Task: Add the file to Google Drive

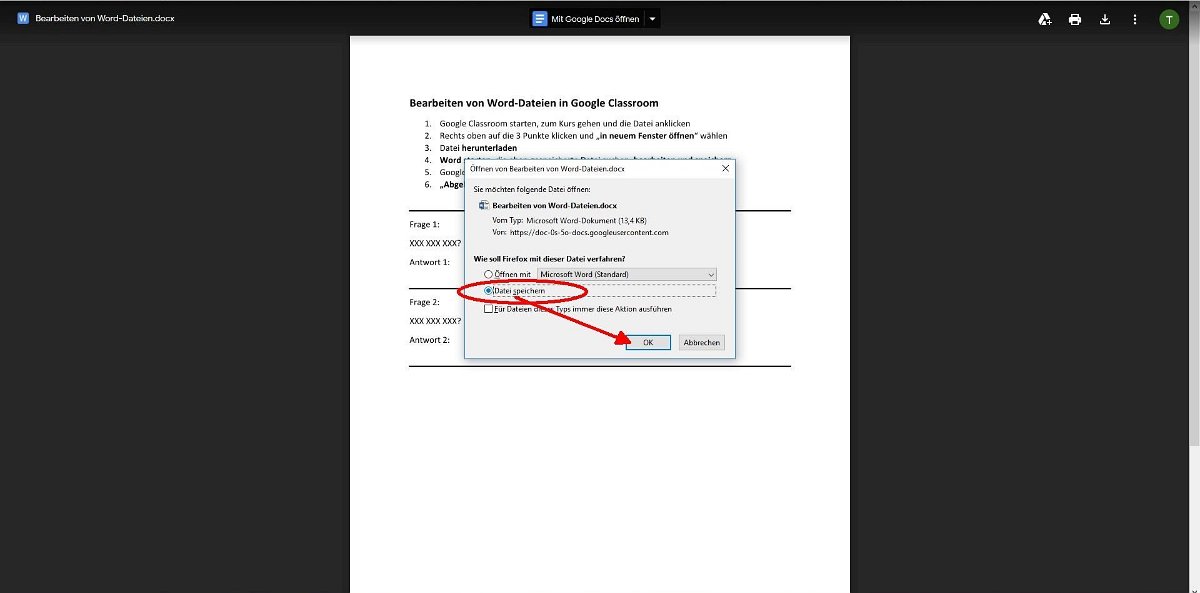Action: click(x=1044, y=19)
